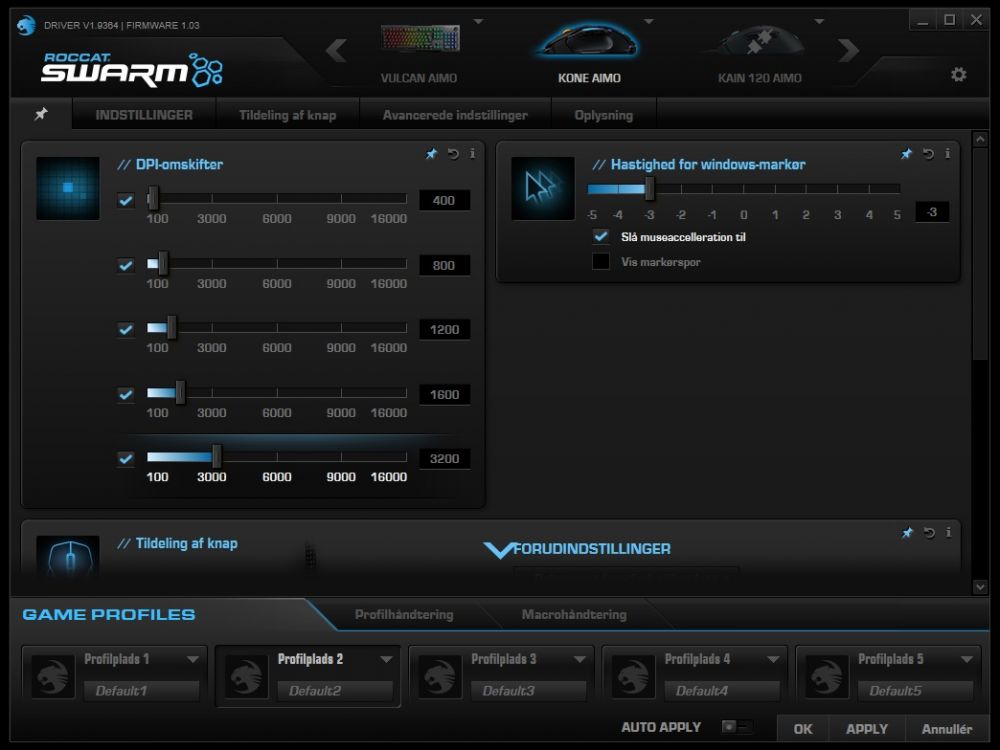The width and height of the screenshot is (1000, 750).
Task: Expand Profilplads 4 dropdown arrow
Action: click(x=773, y=659)
